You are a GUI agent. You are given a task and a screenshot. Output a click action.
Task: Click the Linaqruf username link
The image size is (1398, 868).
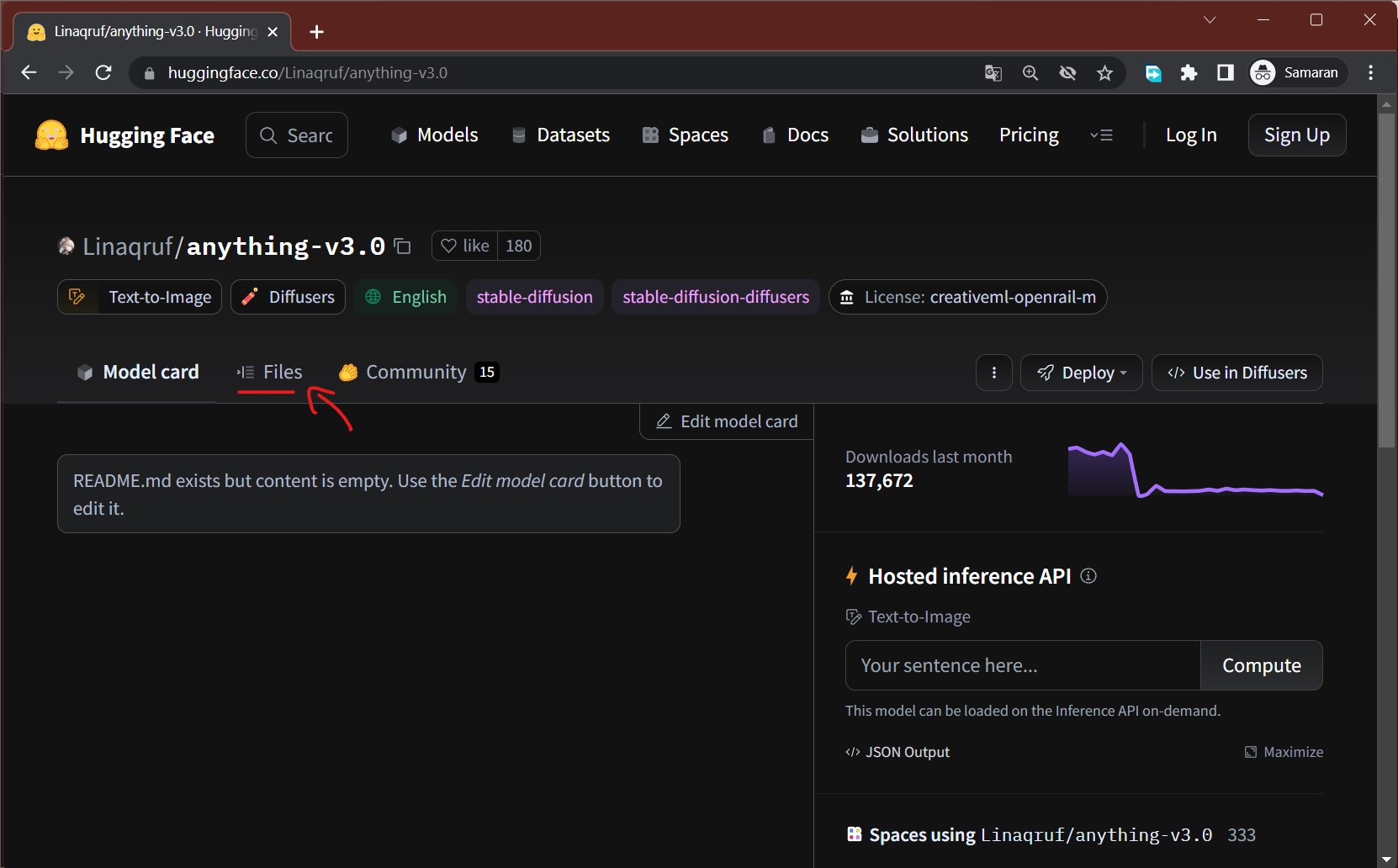pos(128,246)
